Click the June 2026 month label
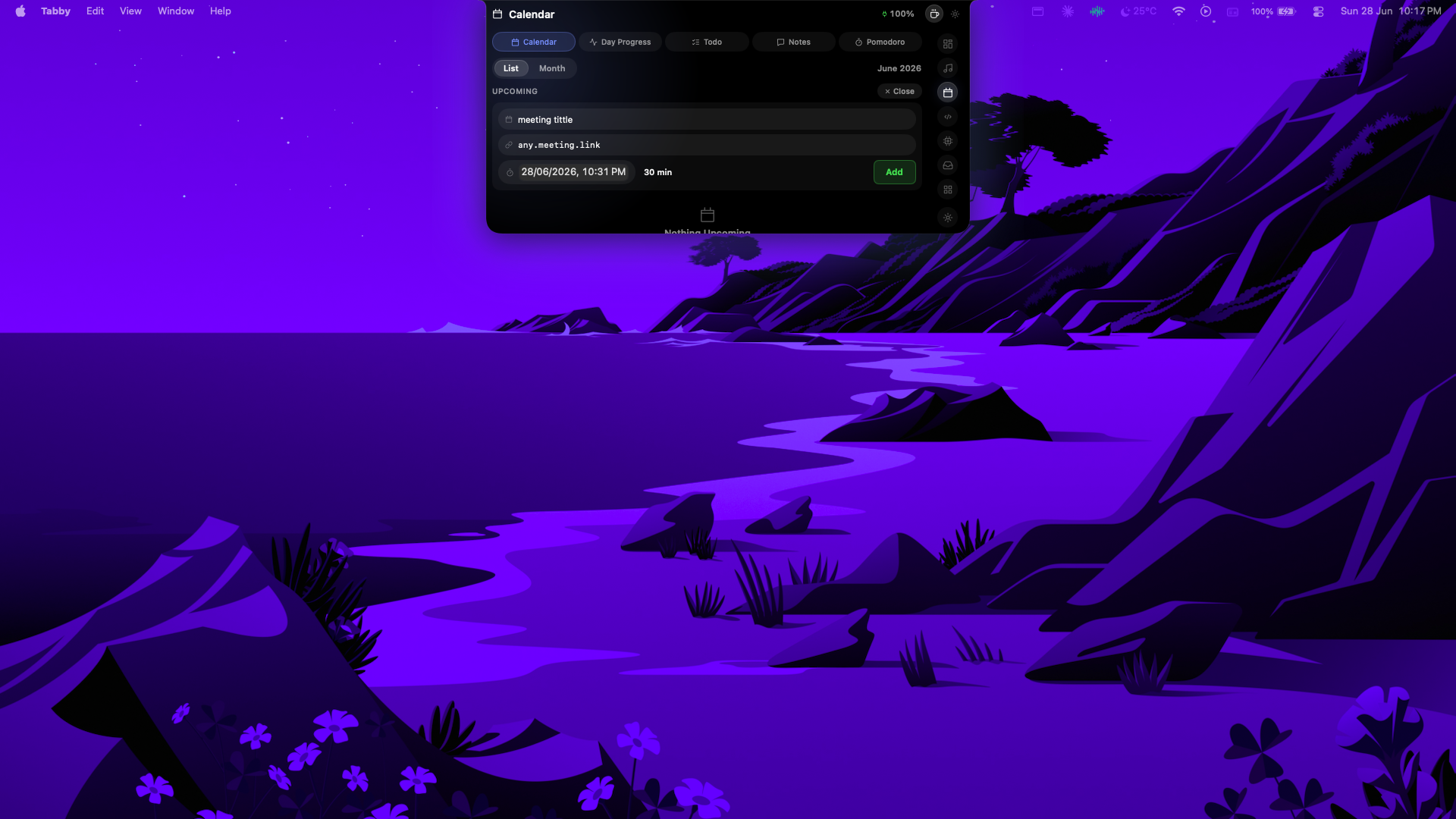The height and width of the screenshot is (819, 1456). coord(899,68)
